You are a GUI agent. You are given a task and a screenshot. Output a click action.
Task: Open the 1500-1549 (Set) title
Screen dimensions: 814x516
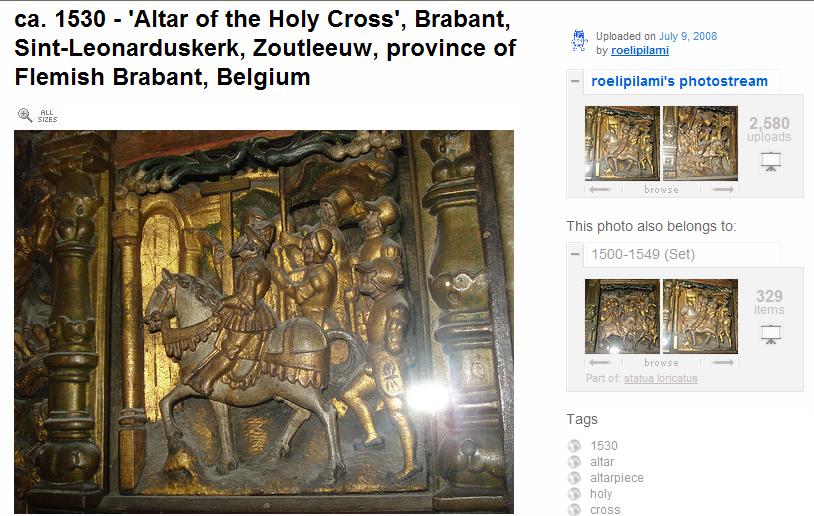tap(643, 254)
